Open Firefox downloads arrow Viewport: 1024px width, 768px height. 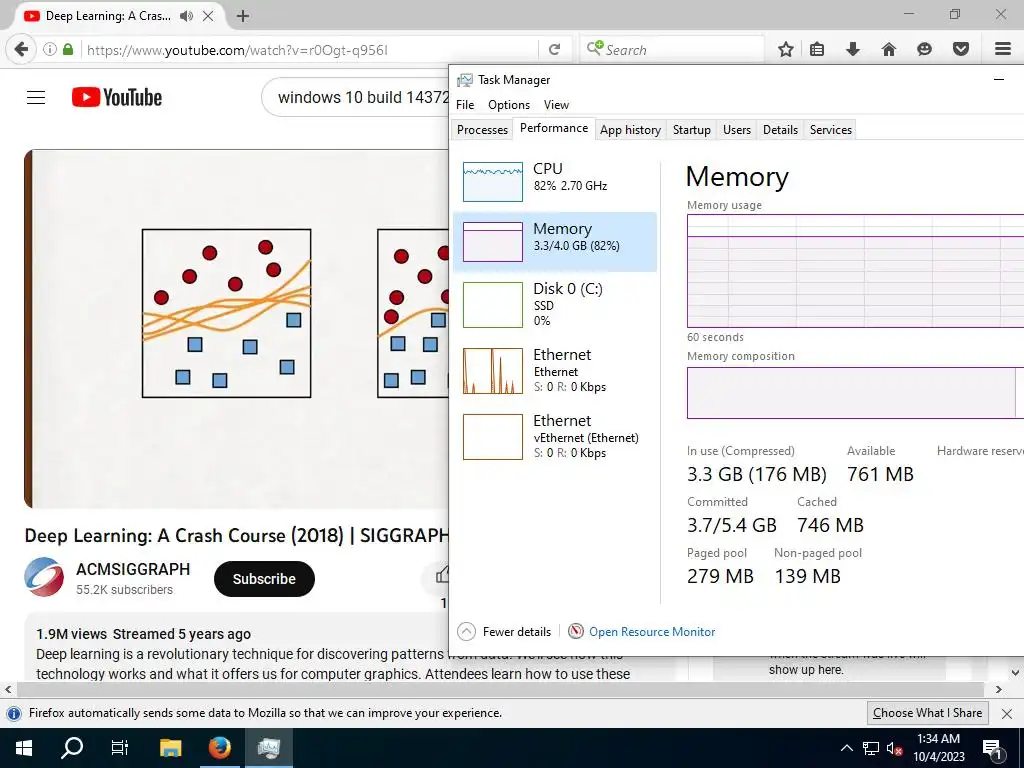(x=852, y=49)
